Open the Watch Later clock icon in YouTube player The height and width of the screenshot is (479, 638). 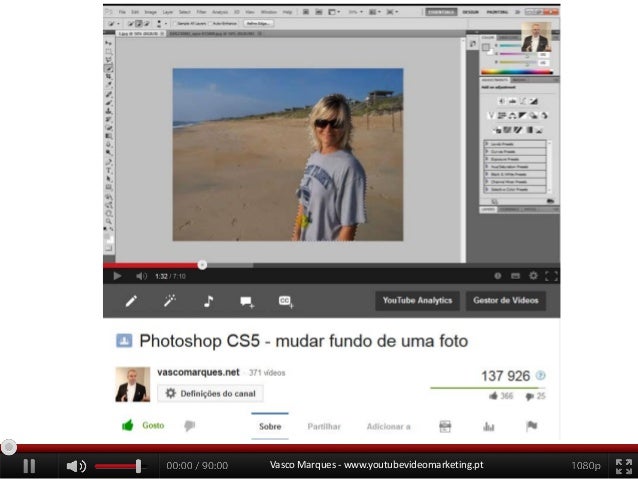[497, 276]
